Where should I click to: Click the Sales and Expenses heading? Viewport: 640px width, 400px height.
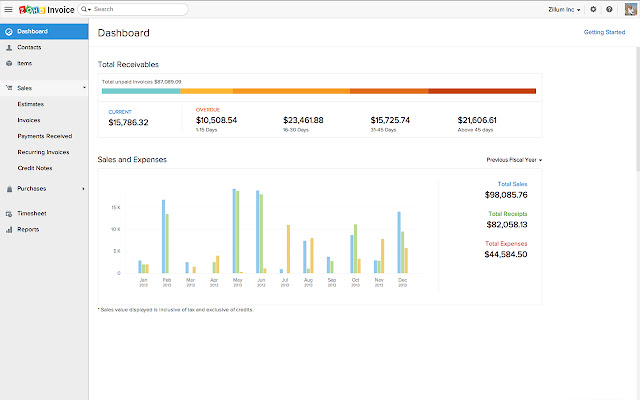pos(132,160)
